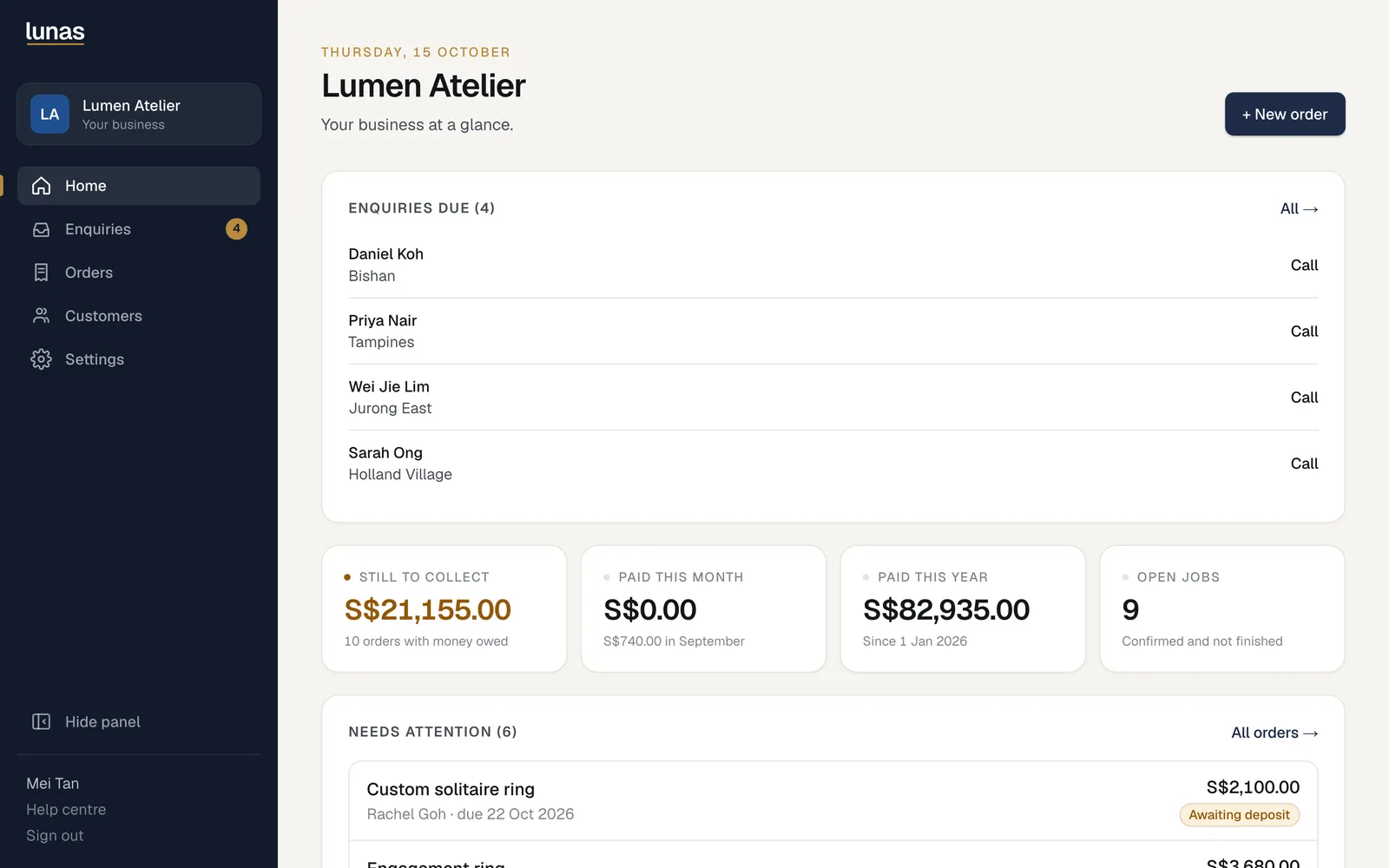Click the Enquiries badge showing 4

[x=236, y=229]
